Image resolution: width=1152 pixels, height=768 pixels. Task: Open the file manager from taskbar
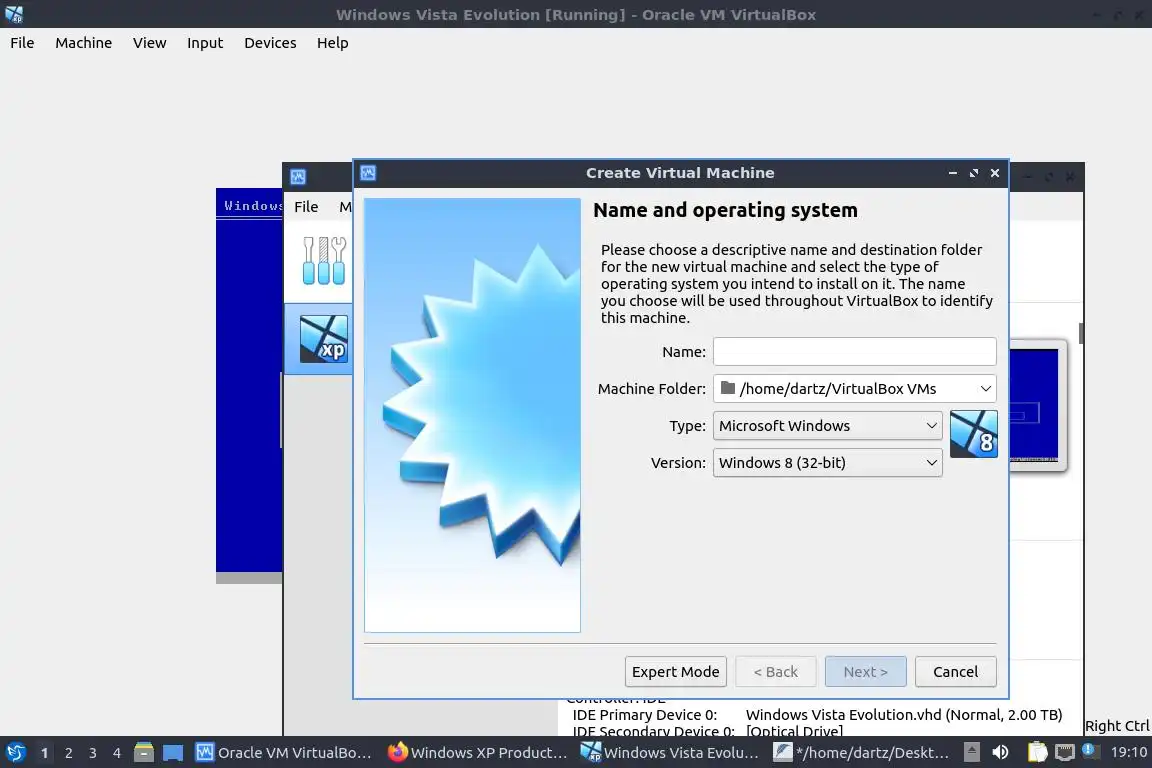pos(144,753)
